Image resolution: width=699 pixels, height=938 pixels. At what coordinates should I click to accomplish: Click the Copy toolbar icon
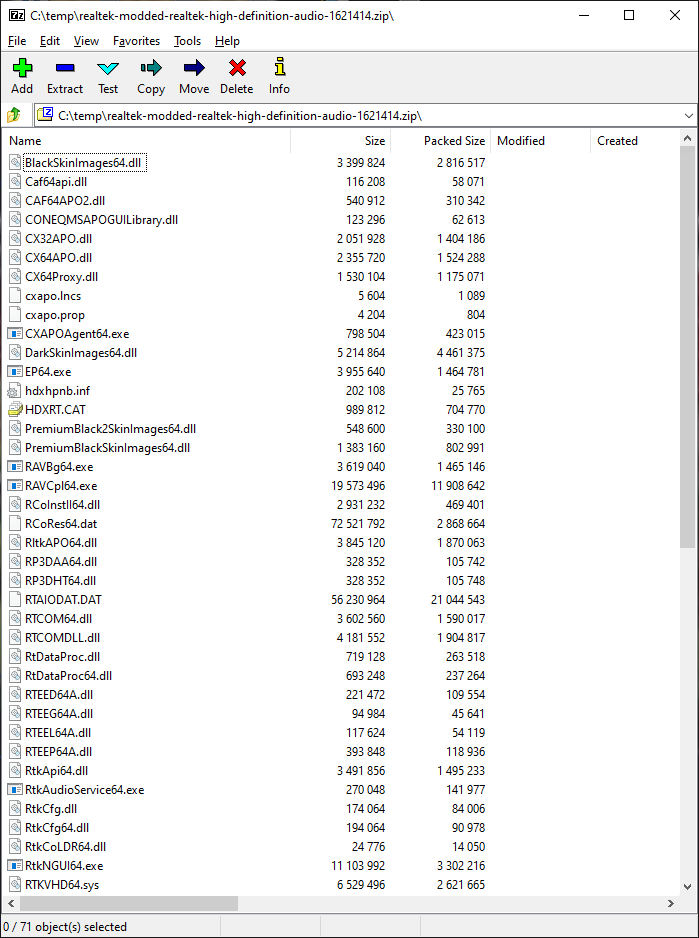point(151,69)
